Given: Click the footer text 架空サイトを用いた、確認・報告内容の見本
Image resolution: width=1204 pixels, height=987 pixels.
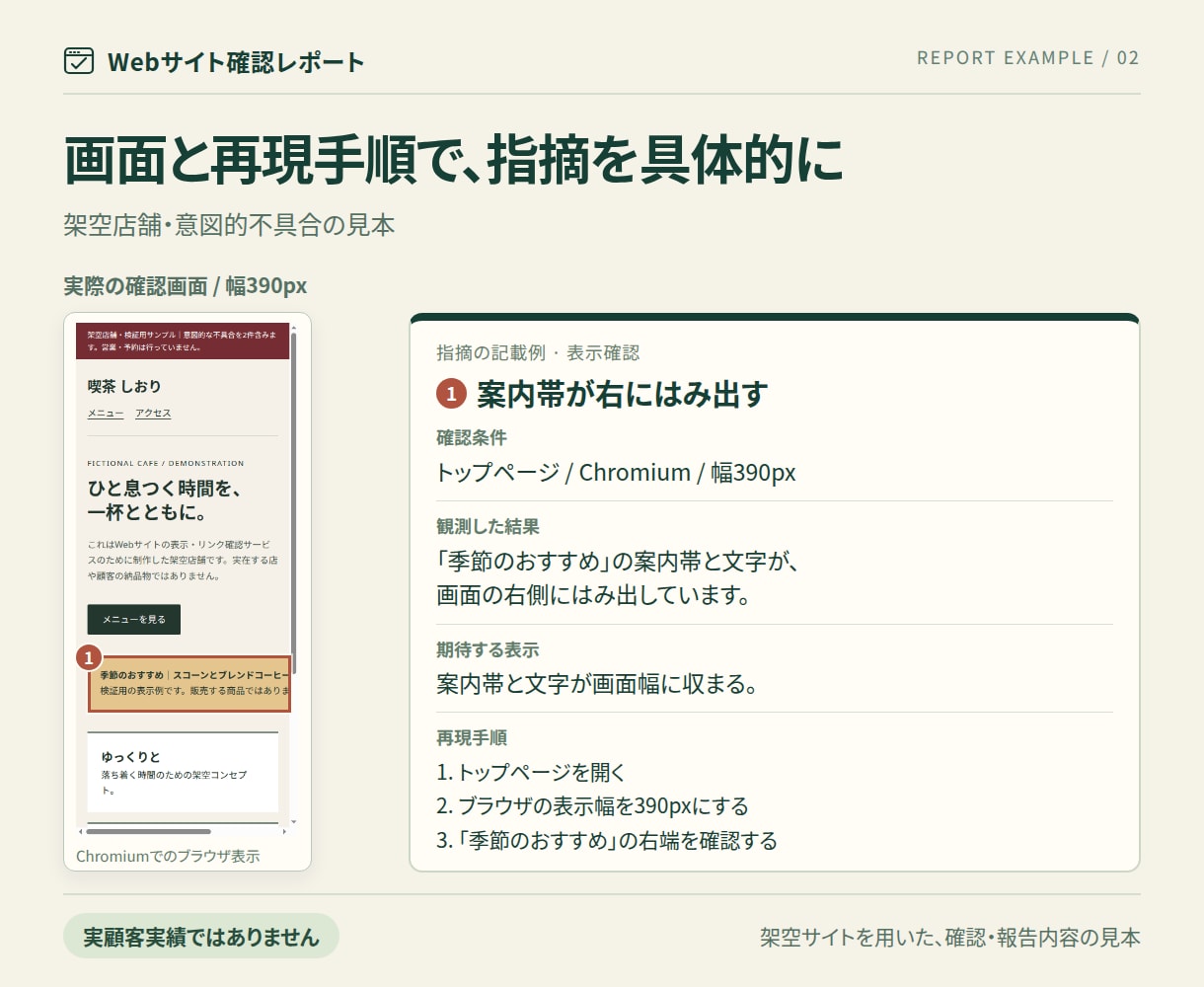Looking at the screenshot, I should pyautogui.click(x=949, y=937).
